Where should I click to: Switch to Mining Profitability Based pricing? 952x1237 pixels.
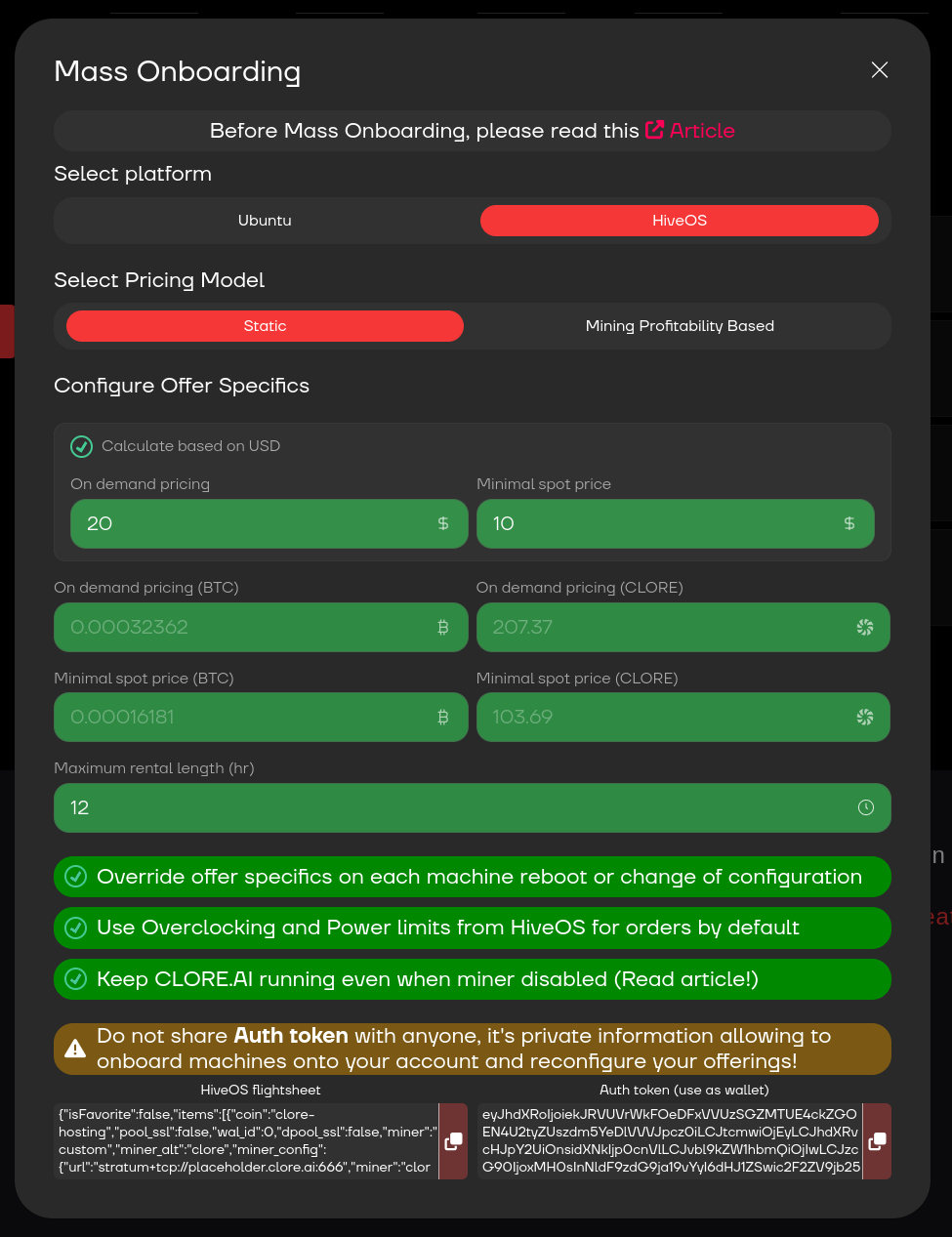click(x=680, y=326)
